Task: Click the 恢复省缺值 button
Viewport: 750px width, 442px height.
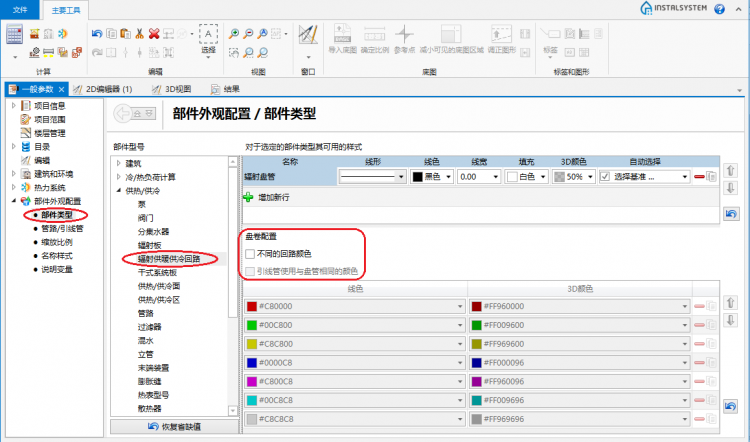Action: pos(173,427)
